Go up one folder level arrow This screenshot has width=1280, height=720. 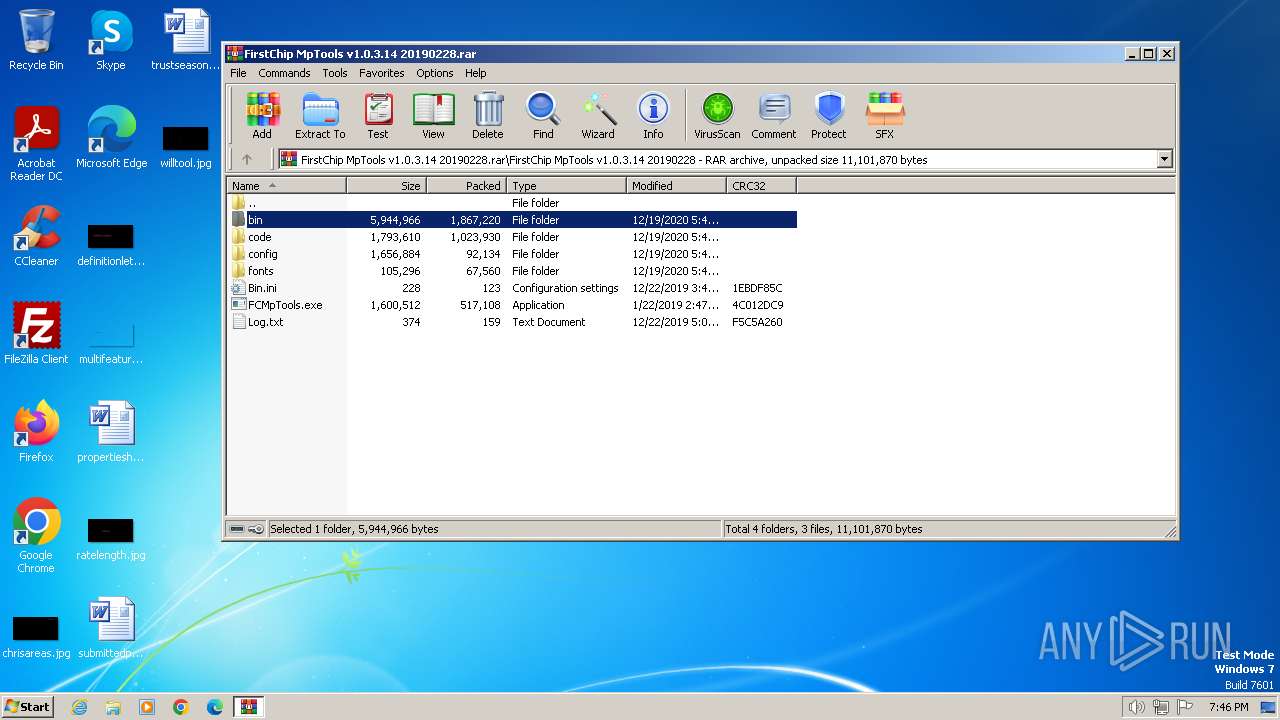[247, 159]
